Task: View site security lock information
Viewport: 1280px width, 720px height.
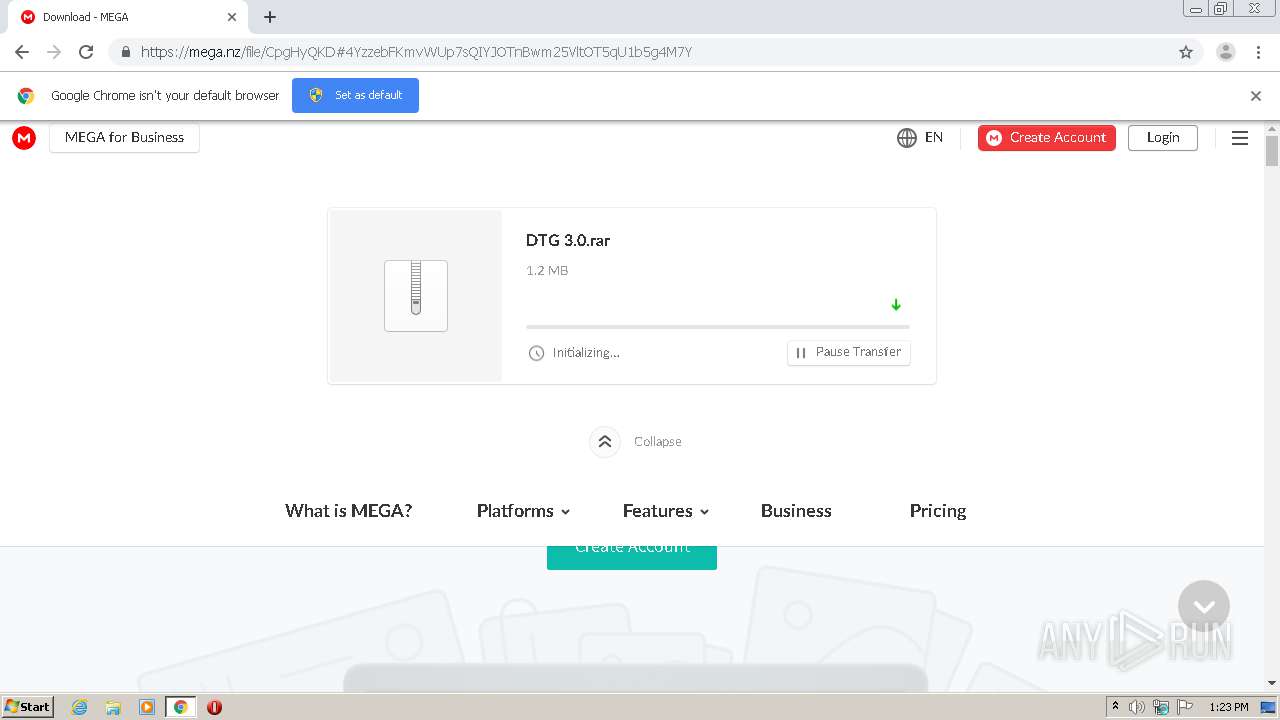Action: (125, 52)
